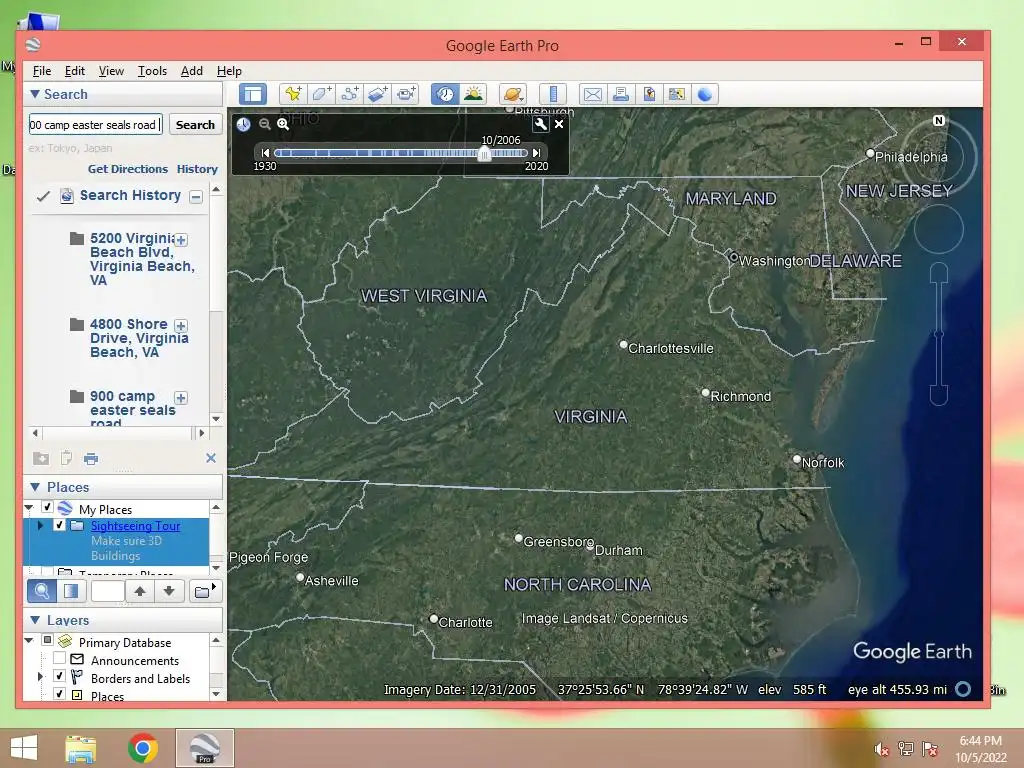Viewport: 1024px width, 768px height.
Task: Open Get Directions link
Action: coord(128,169)
